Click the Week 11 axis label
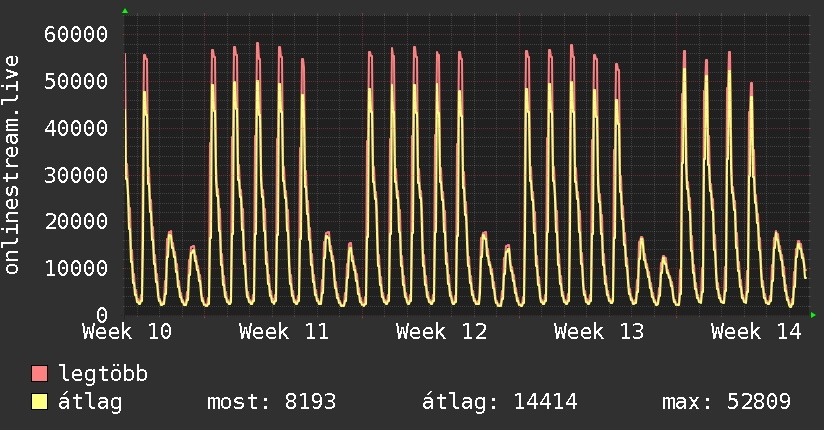The image size is (824, 430). click(284, 332)
